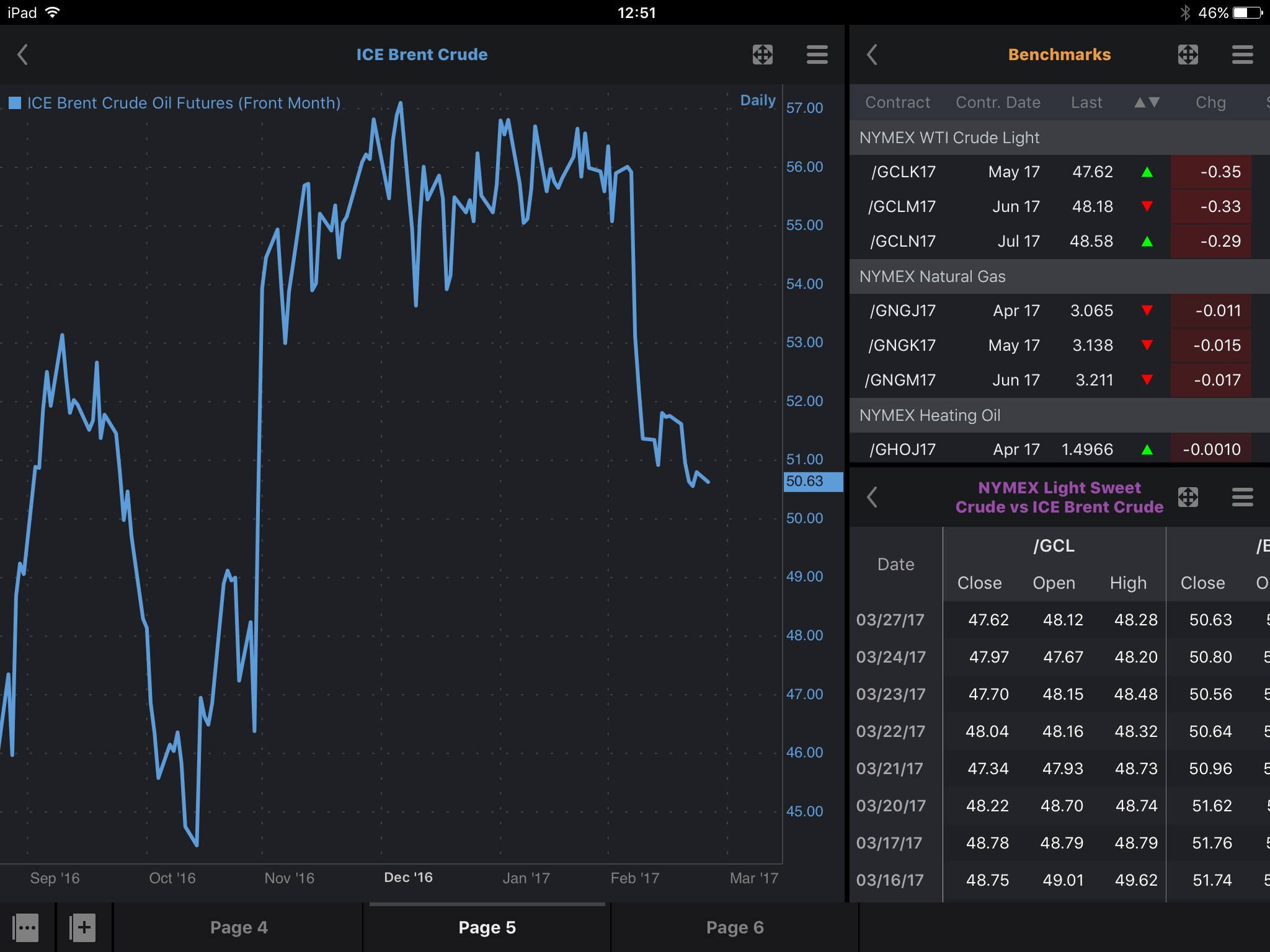Image resolution: width=1270 pixels, height=952 pixels.
Task: Tap the 50.63 current price marker
Action: point(813,482)
